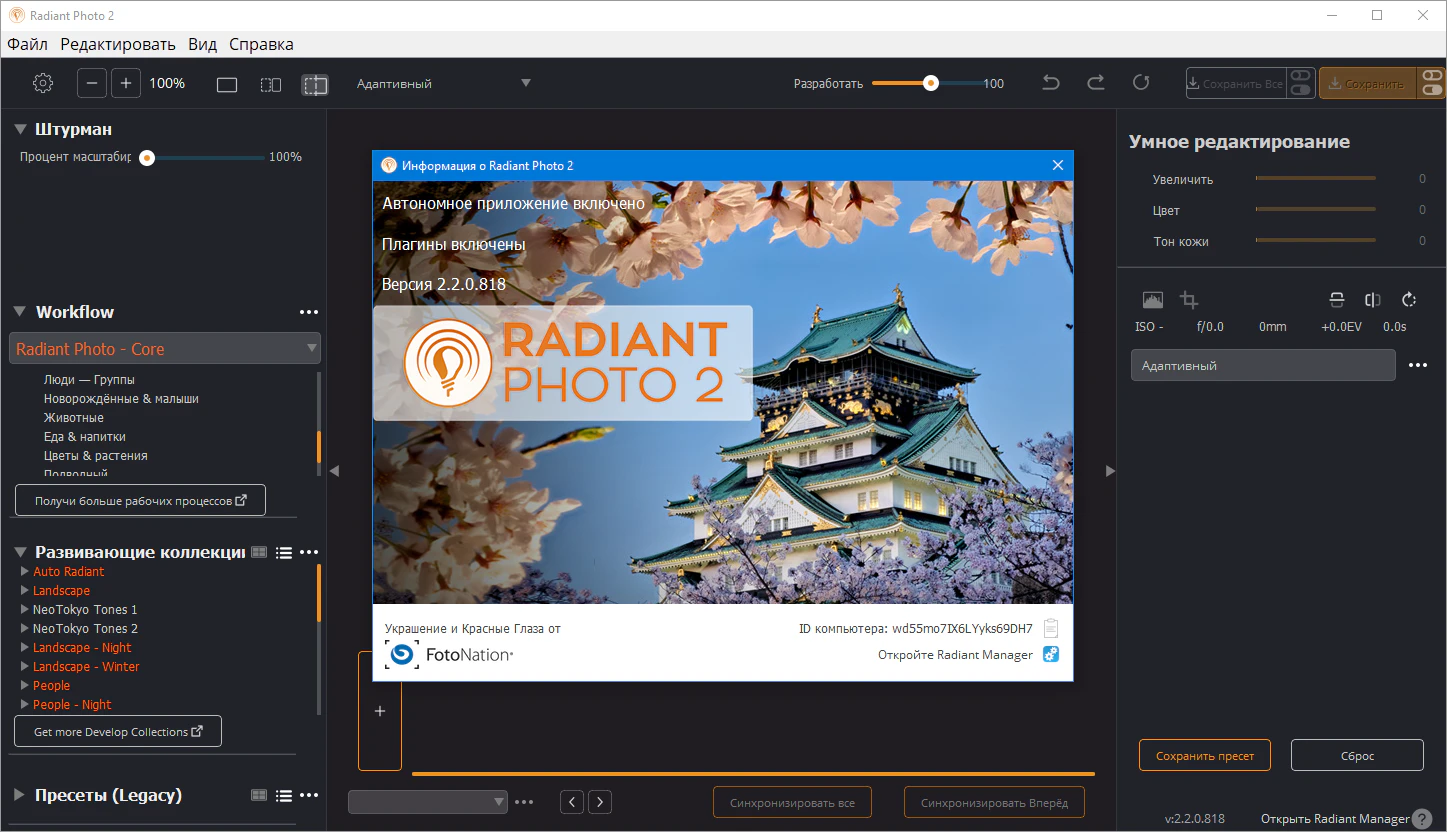Open the Файл menu
The height and width of the screenshot is (832, 1447).
coord(27,44)
